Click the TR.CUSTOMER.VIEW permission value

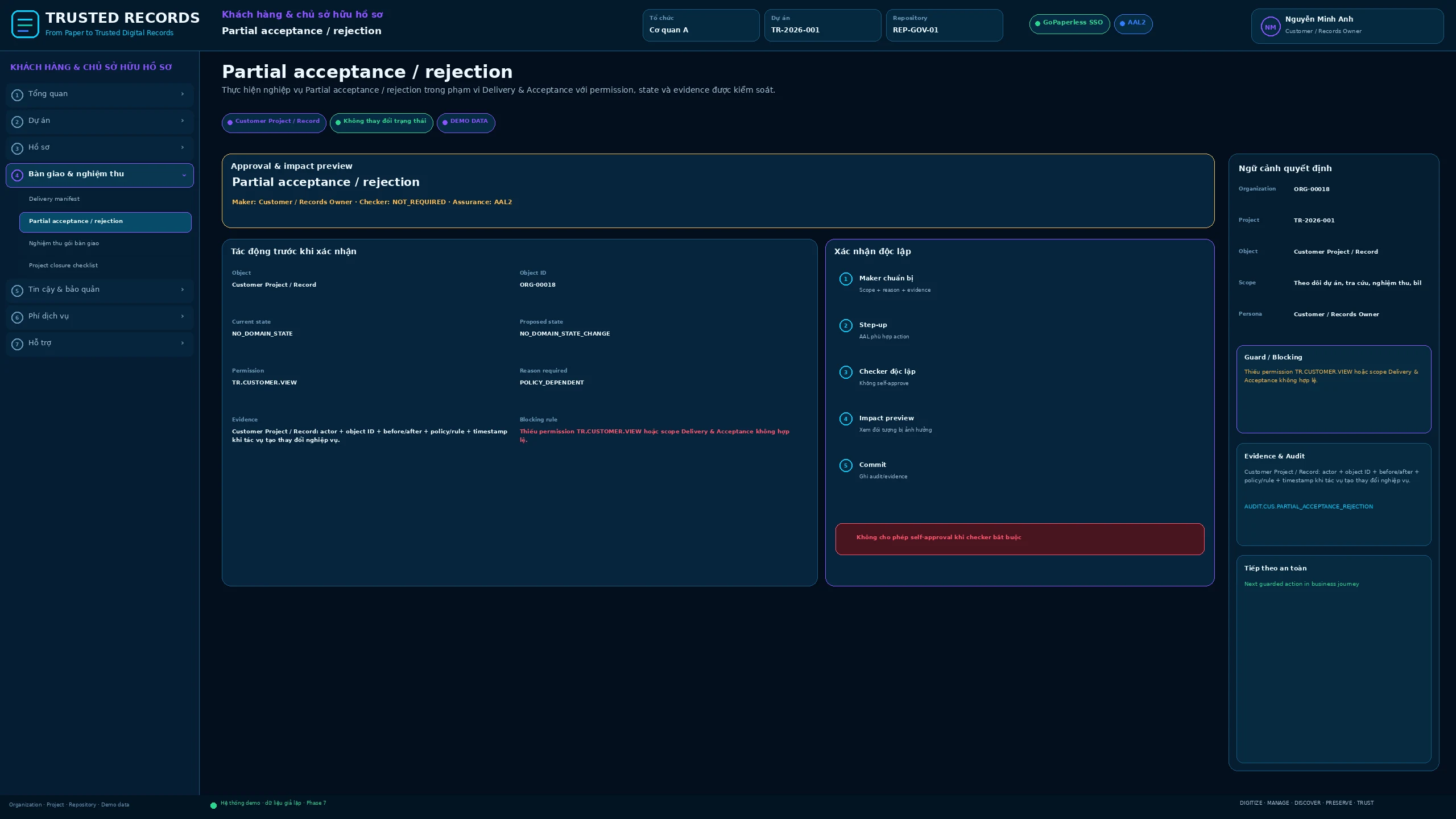(x=264, y=383)
